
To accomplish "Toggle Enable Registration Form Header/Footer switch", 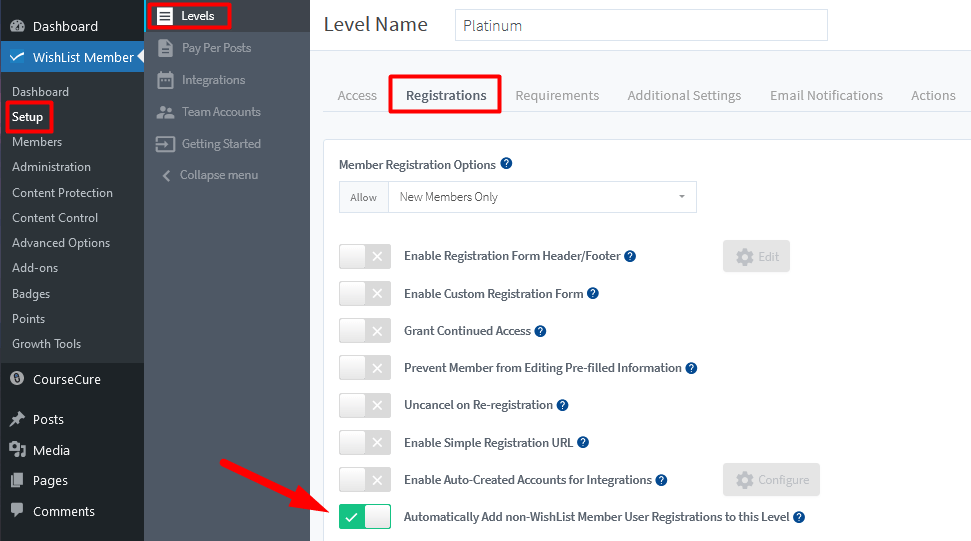I will 365,256.
